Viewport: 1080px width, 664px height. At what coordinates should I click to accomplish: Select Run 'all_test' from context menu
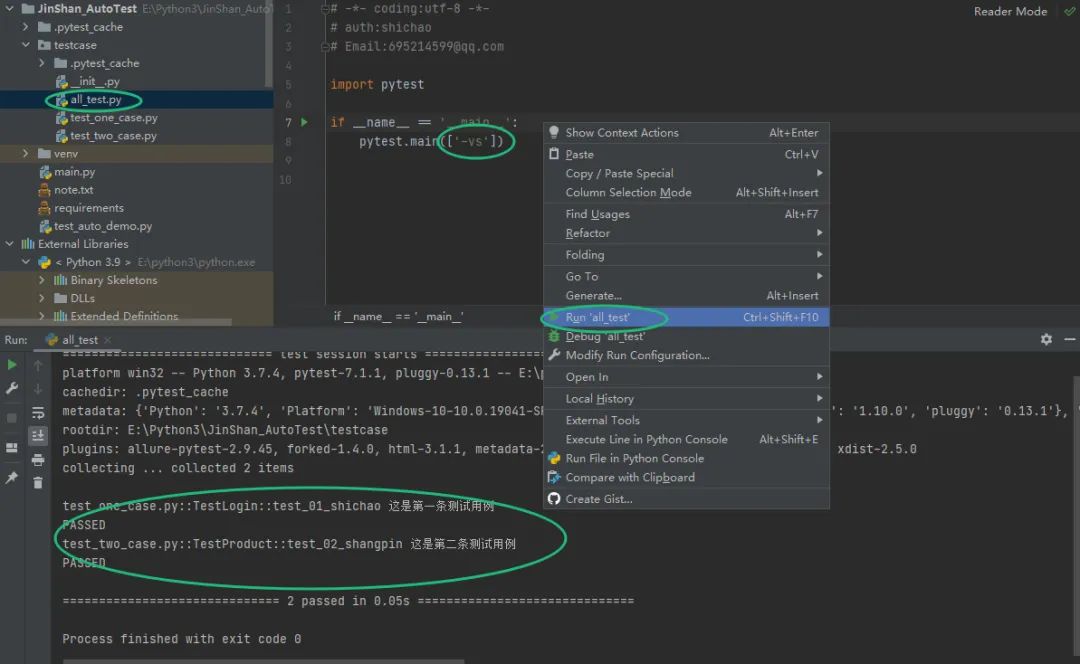(x=686, y=317)
